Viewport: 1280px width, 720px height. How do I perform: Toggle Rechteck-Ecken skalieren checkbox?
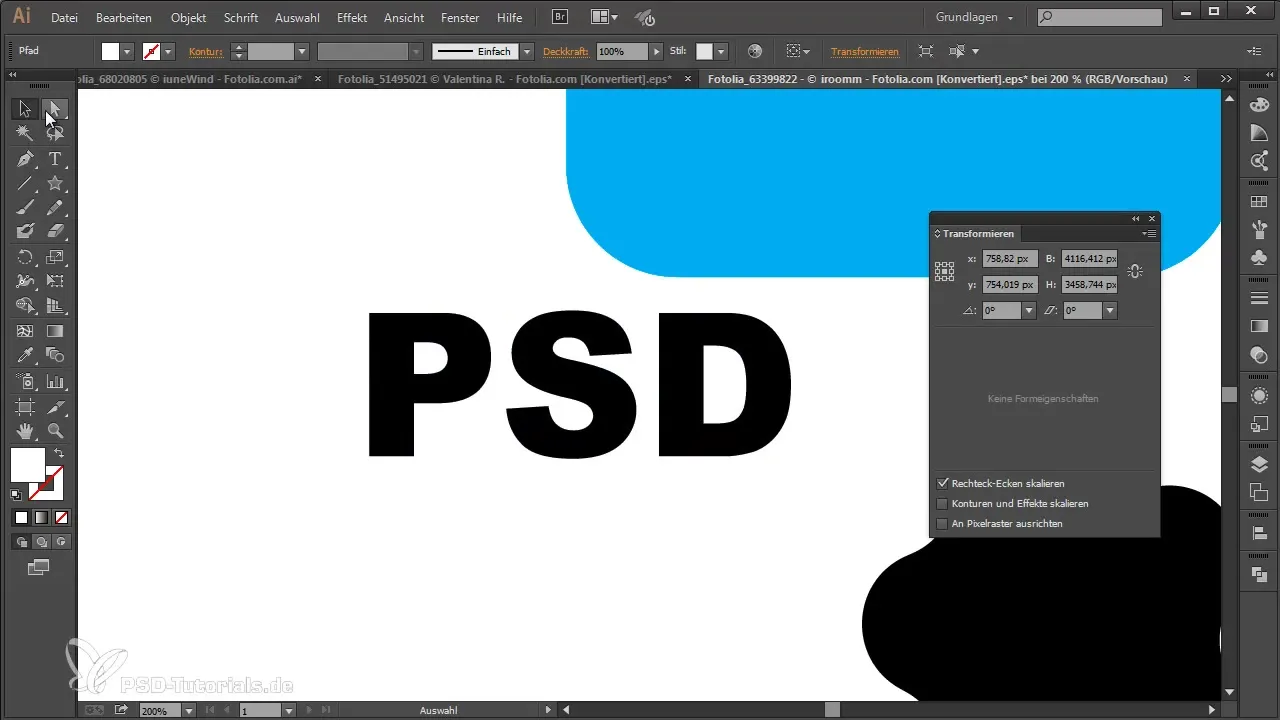coord(942,483)
